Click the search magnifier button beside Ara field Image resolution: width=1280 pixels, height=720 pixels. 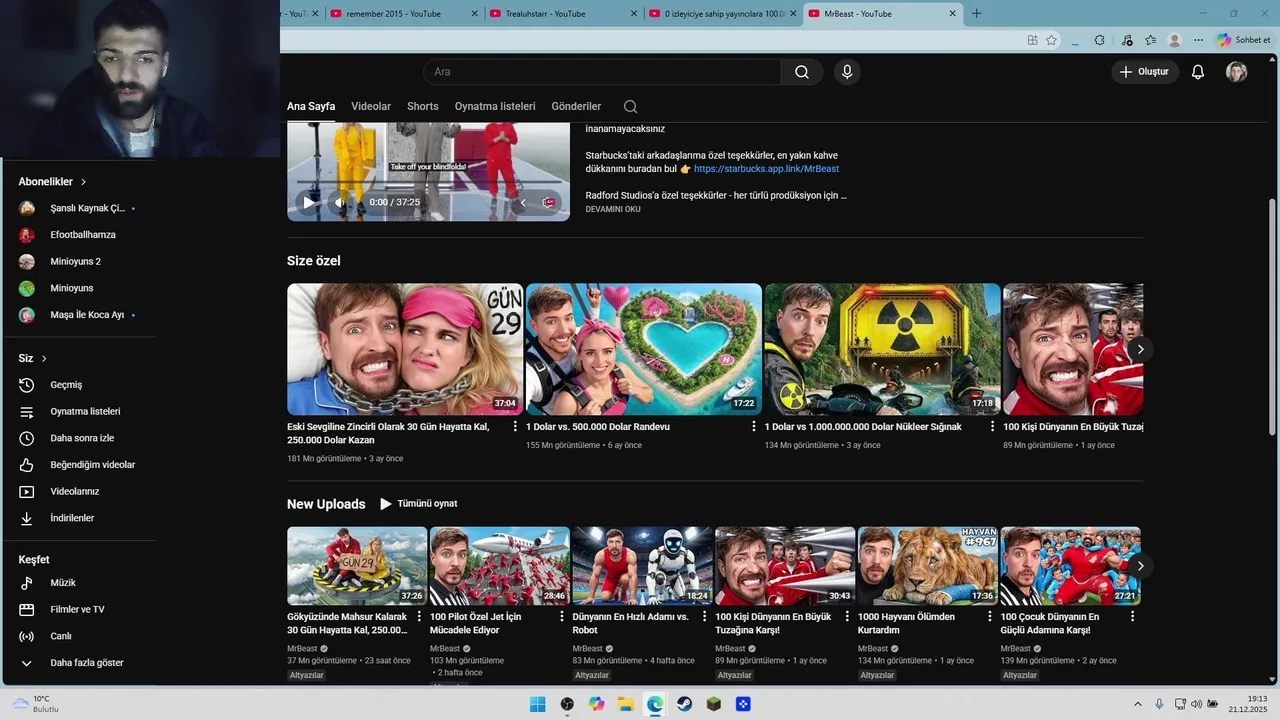[802, 72]
